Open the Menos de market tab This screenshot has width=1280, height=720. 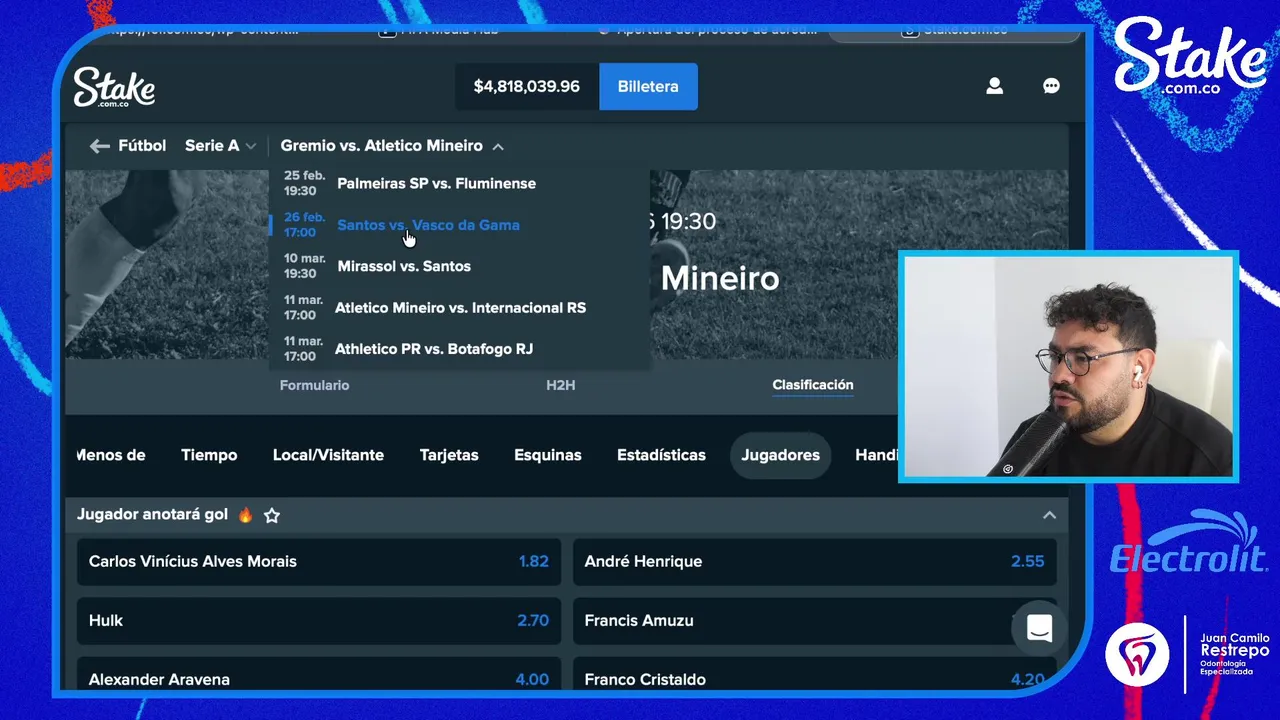[x=111, y=455]
